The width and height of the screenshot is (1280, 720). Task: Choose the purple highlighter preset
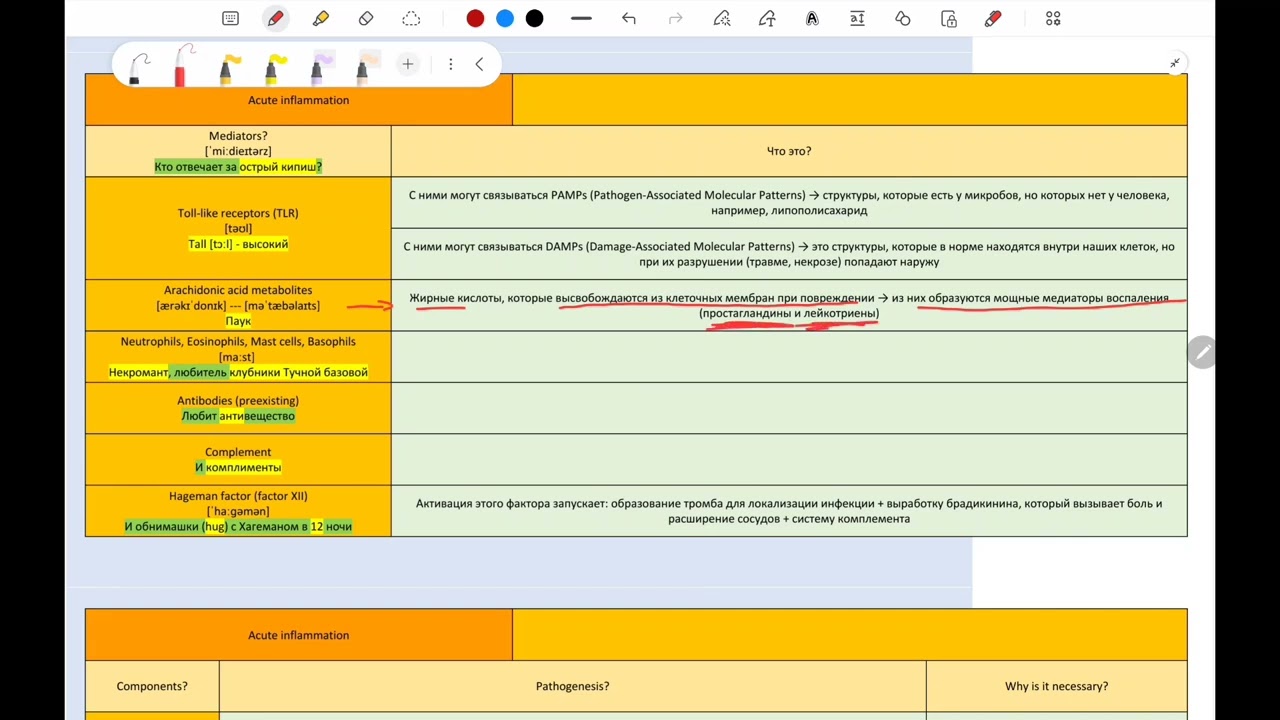[319, 67]
